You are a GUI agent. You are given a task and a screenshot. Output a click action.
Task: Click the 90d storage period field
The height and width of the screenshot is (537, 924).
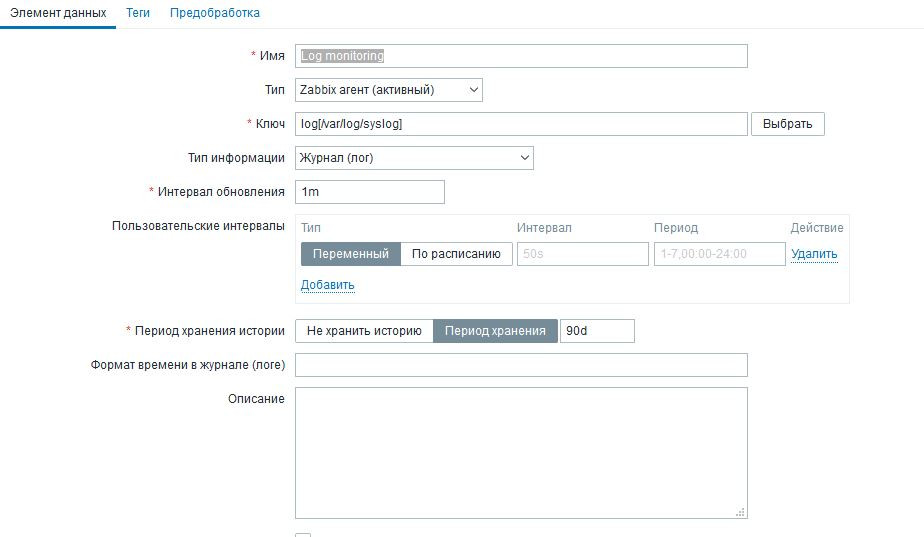(596, 331)
